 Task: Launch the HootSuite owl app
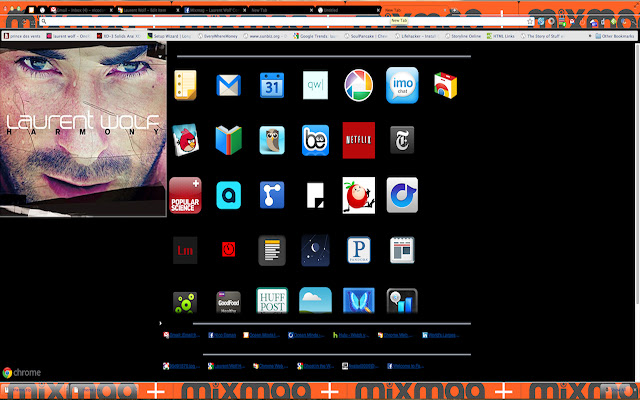(272, 140)
